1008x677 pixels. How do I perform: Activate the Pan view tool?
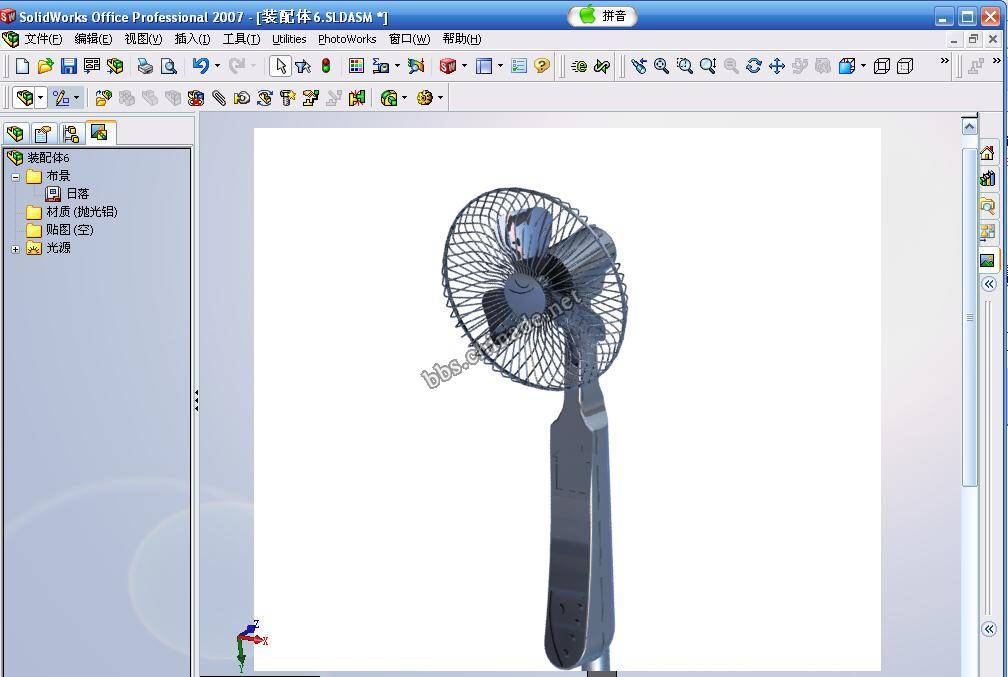pyautogui.click(x=777, y=66)
